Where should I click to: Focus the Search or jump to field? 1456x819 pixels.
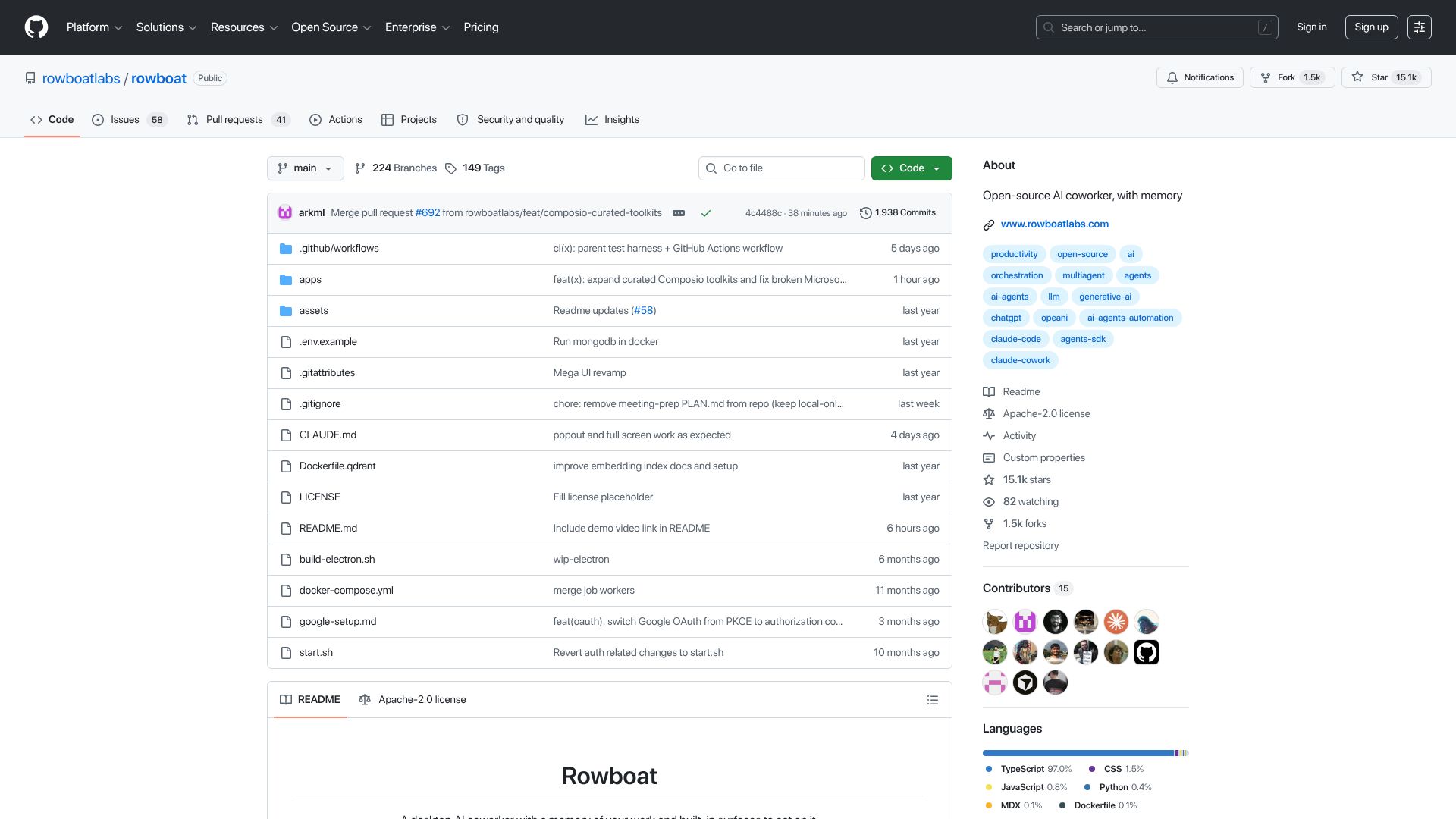pyautogui.click(x=1156, y=27)
